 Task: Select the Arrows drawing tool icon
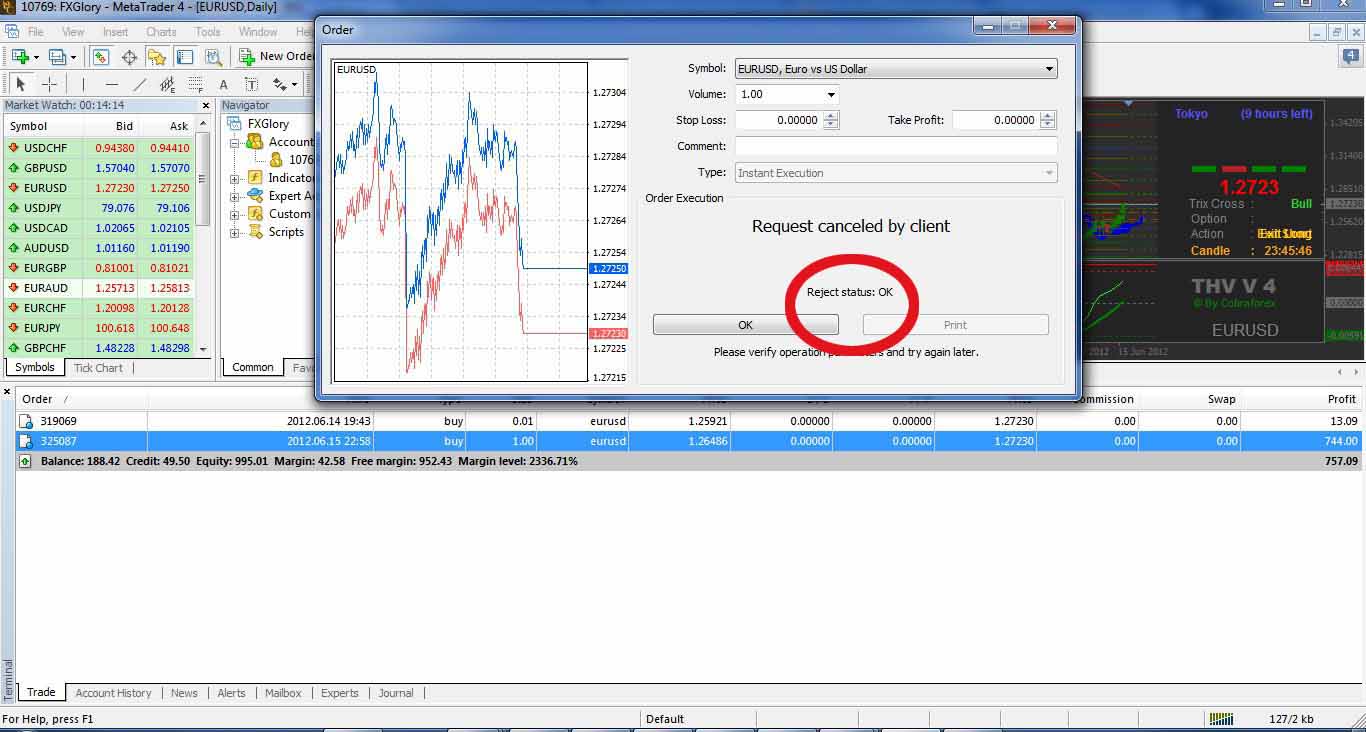(278, 84)
